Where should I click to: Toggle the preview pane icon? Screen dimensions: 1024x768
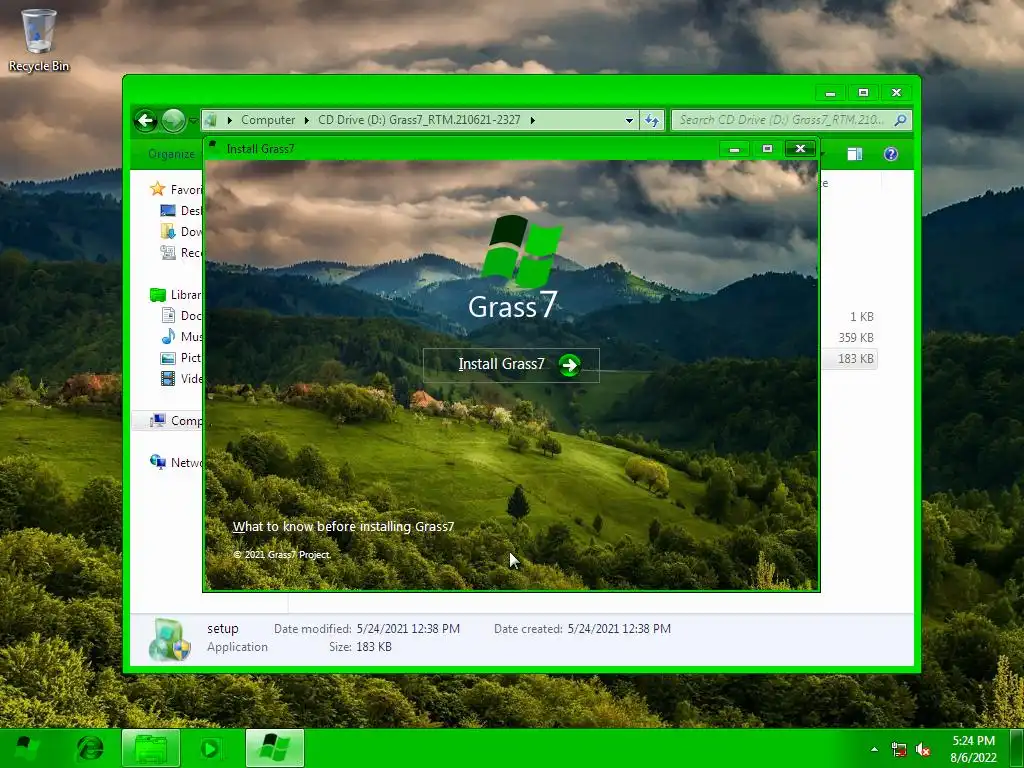click(x=854, y=154)
